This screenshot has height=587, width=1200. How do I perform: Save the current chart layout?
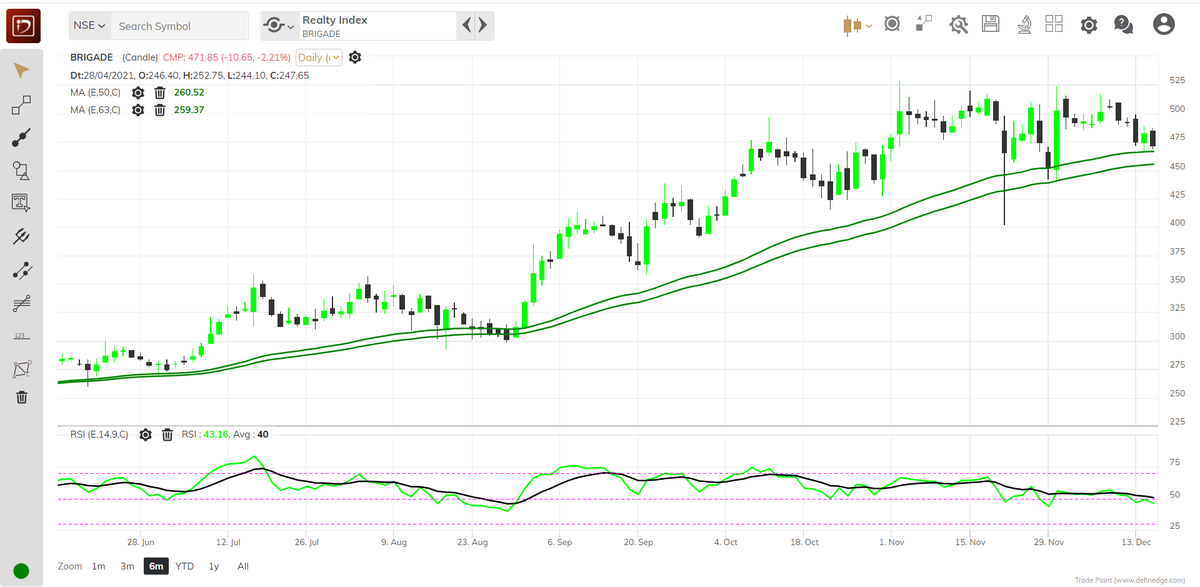click(x=990, y=24)
